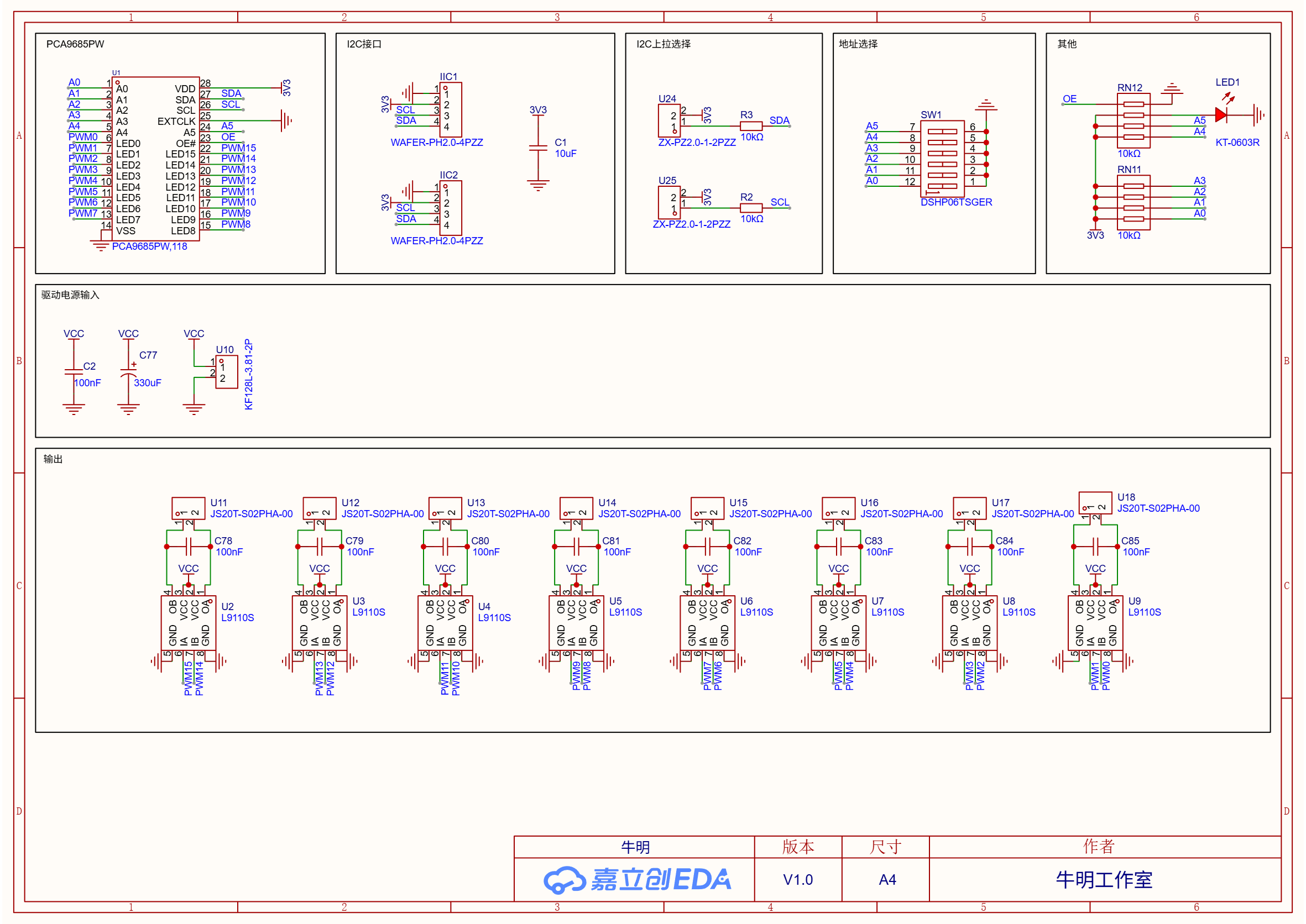The image size is (1306, 924).
Task: Select the U1 PCA9685PW chip body
Action: point(156,159)
